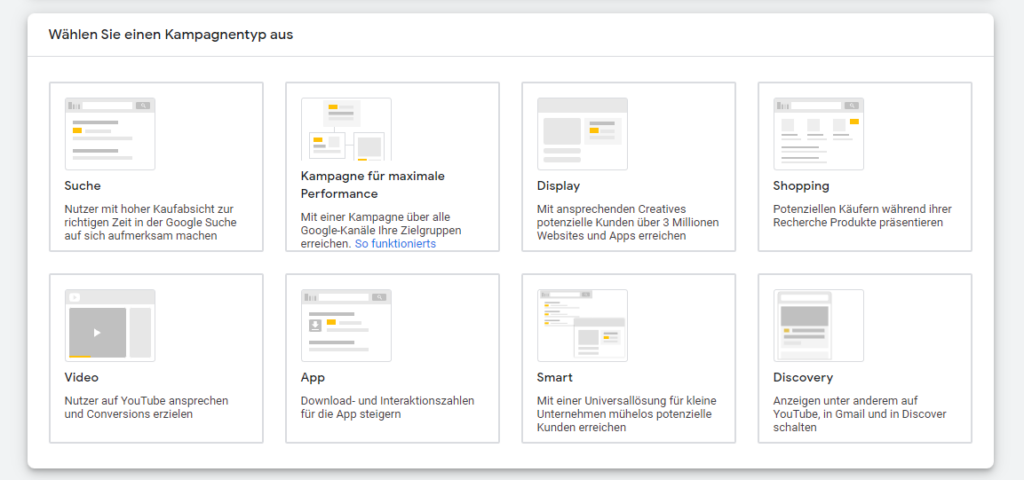
Task: Select the Discovery campaign illustration
Action: tap(819, 326)
